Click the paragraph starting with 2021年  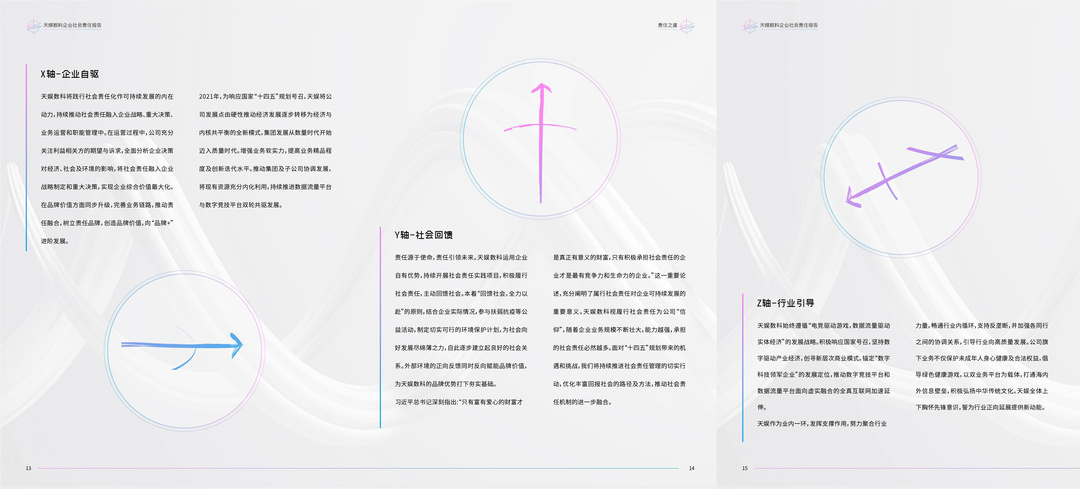click(271, 150)
